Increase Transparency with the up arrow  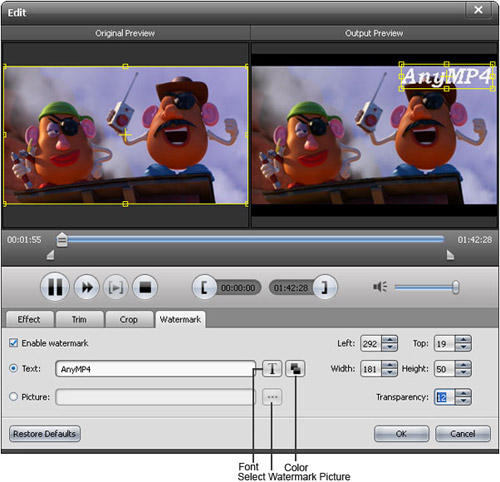point(463,393)
